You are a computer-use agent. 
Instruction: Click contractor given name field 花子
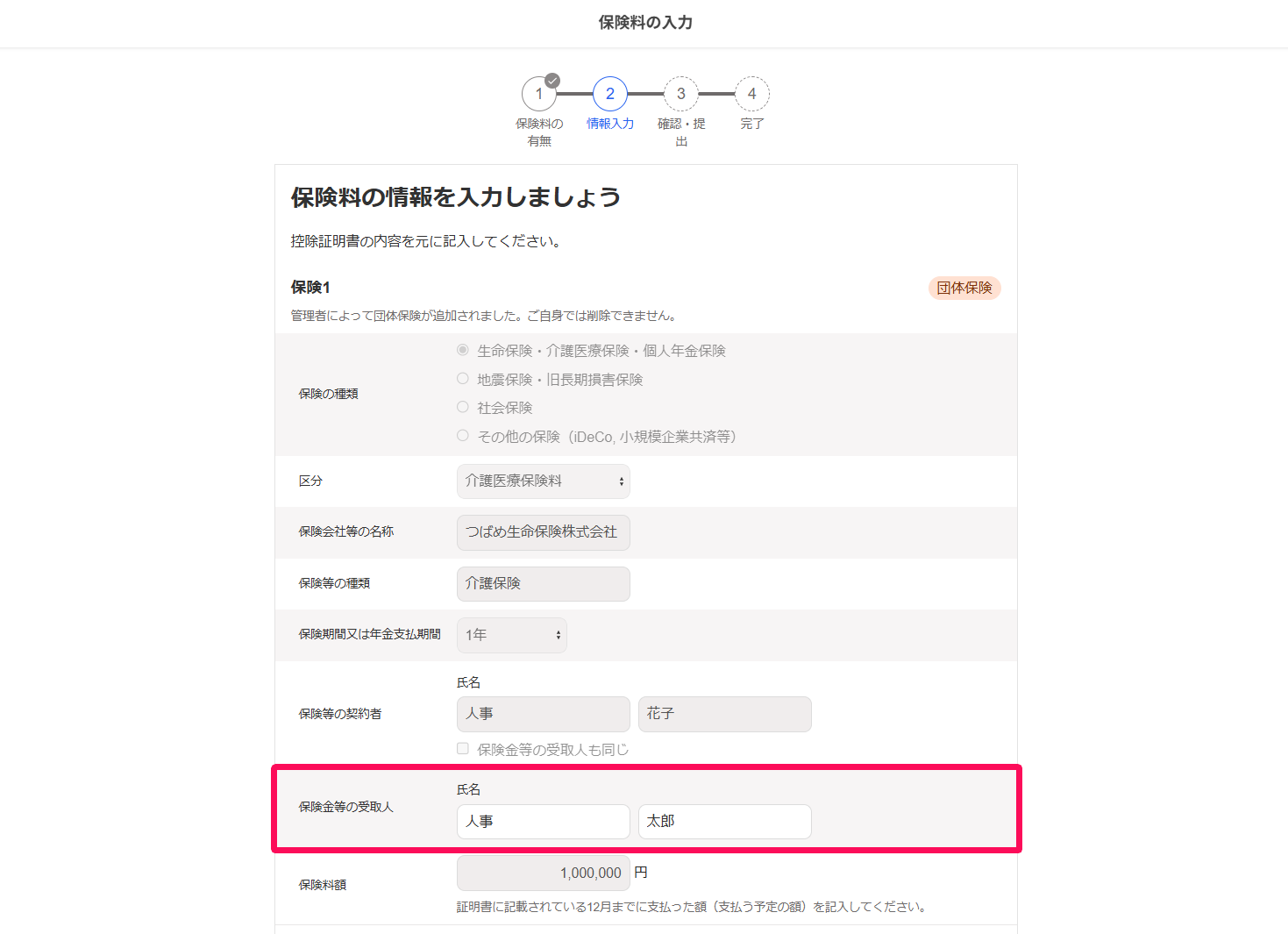coord(725,714)
